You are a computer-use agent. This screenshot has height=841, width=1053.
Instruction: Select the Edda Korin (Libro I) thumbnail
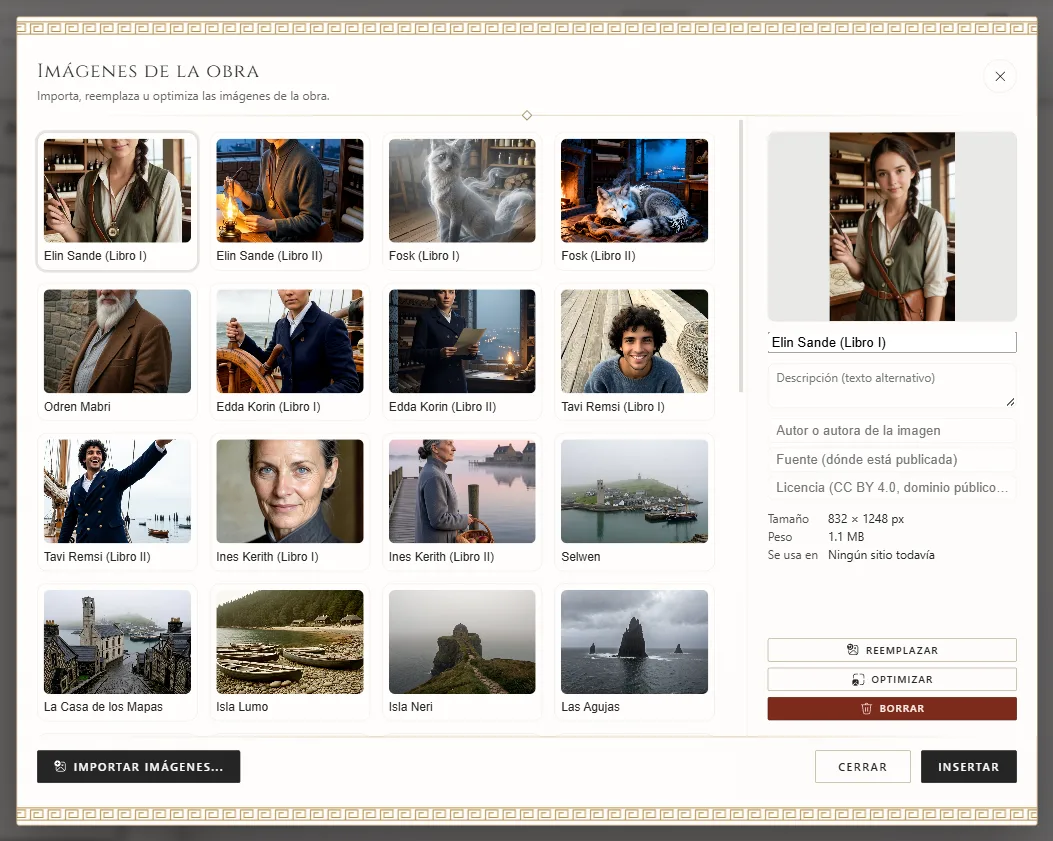[x=289, y=352]
